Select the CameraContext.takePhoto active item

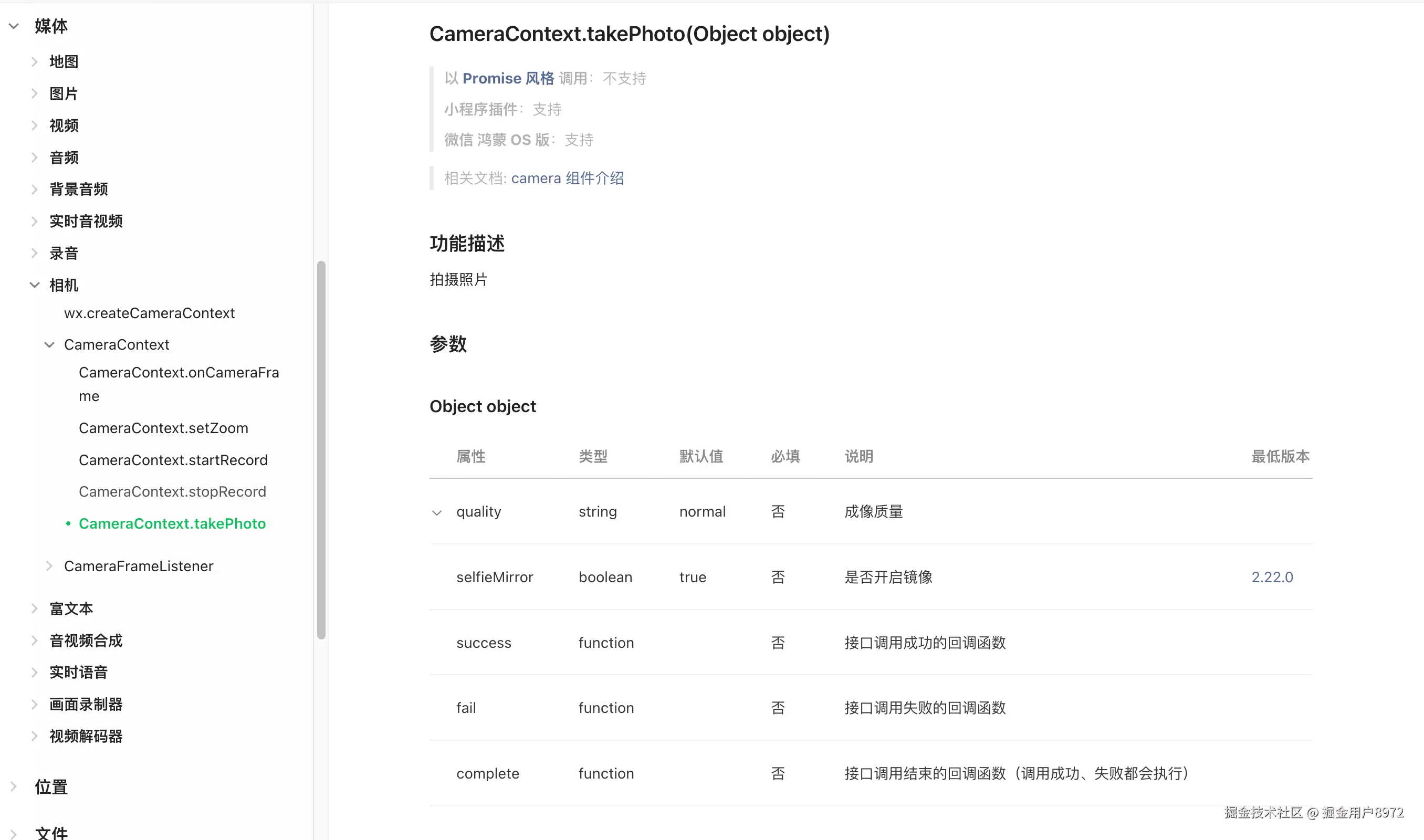172,523
